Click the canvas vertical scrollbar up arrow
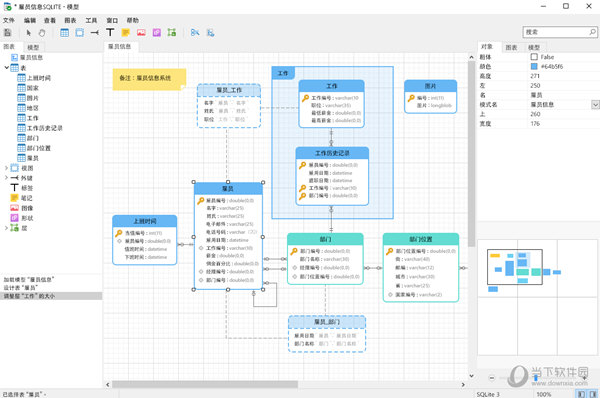Screen dimensions: 600x398 (471, 57)
